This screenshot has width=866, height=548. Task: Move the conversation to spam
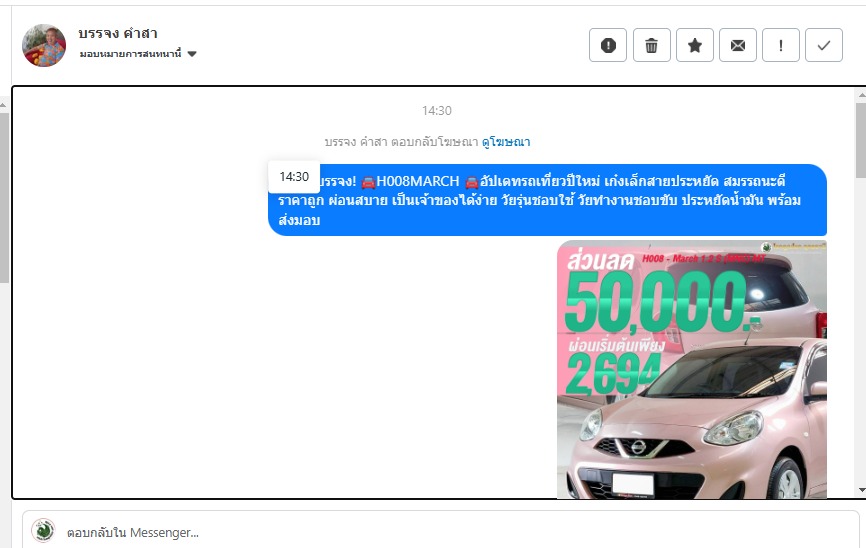[x=608, y=45]
